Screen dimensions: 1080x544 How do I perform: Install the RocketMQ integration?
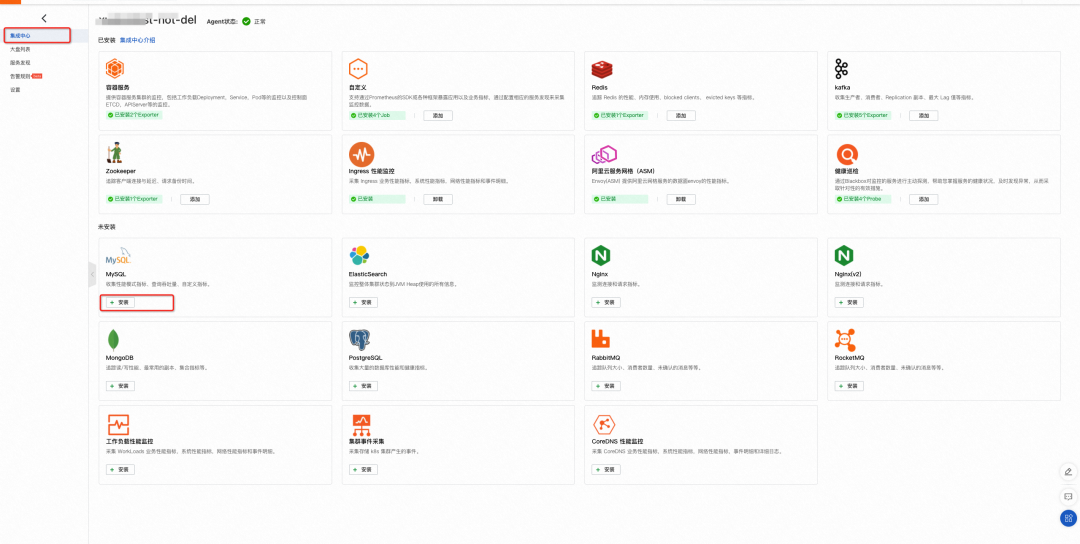849,386
